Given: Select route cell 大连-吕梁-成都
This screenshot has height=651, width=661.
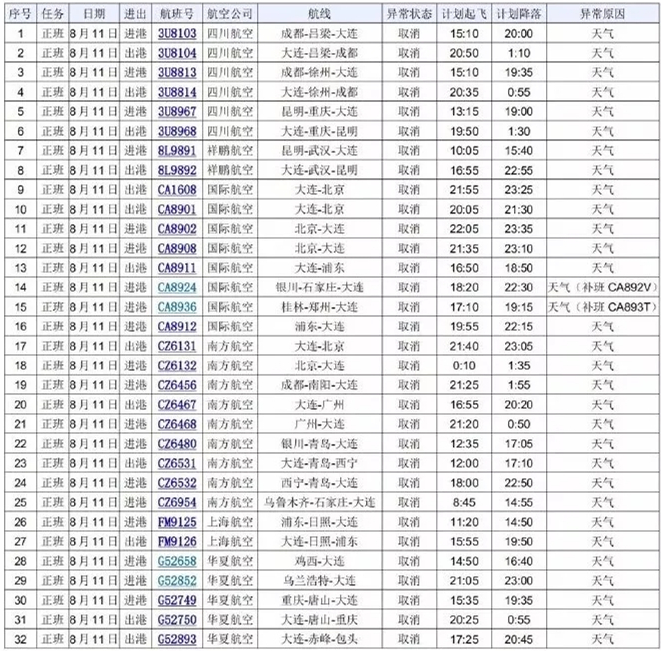Looking at the screenshot, I should tap(320, 53).
